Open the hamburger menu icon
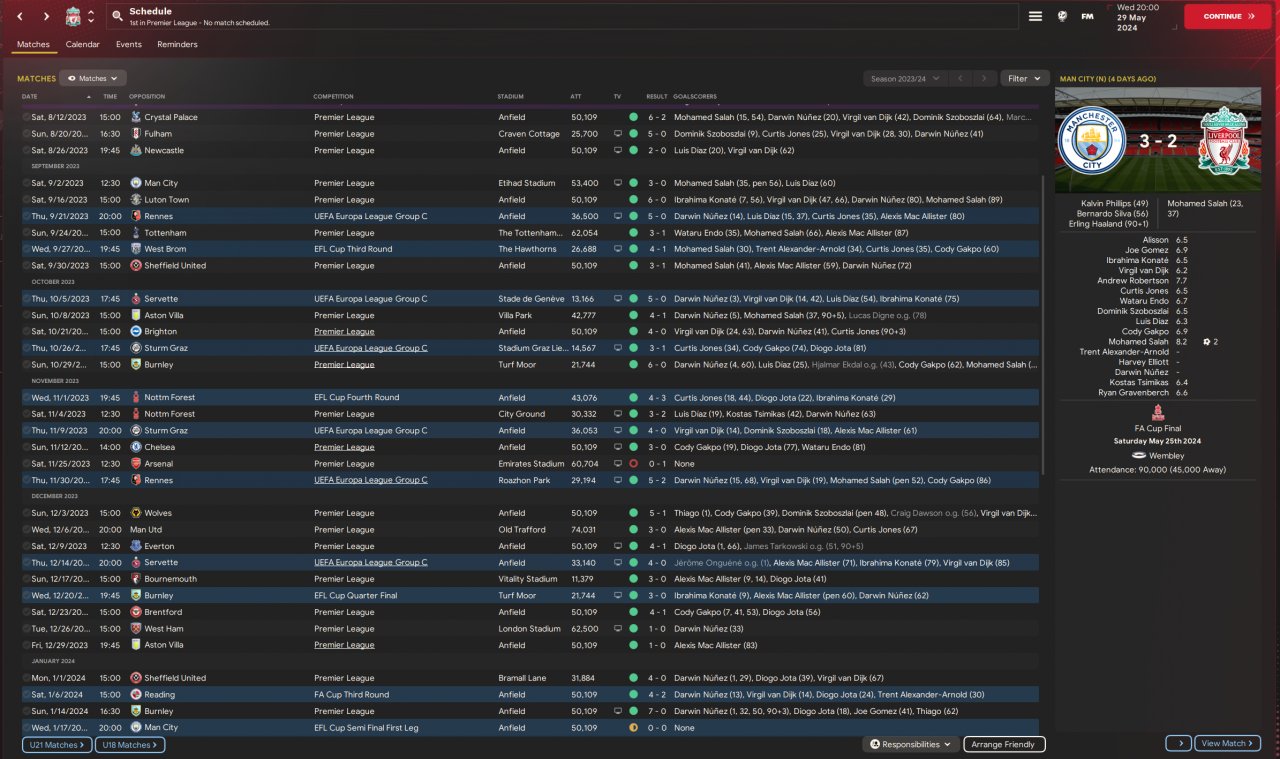This screenshot has width=1280, height=759. click(1035, 16)
